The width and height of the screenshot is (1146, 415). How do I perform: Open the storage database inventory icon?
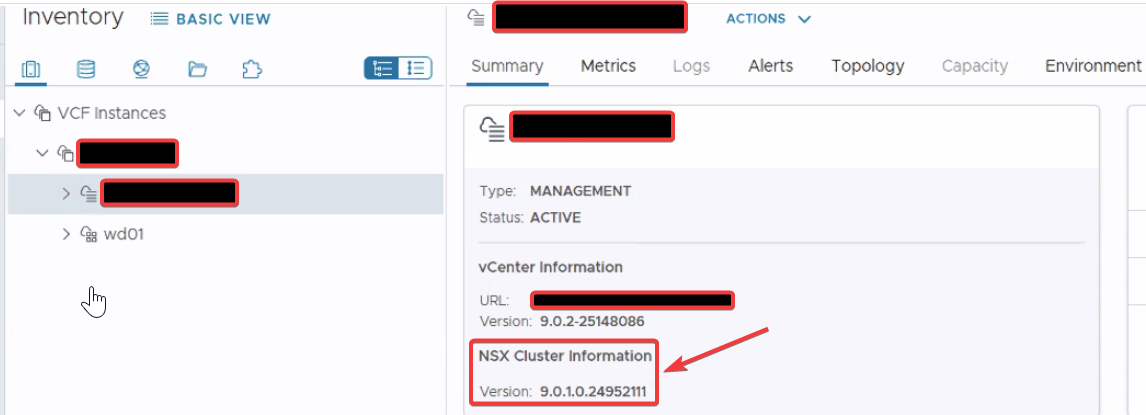pyautogui.click(x=86, y=69)
